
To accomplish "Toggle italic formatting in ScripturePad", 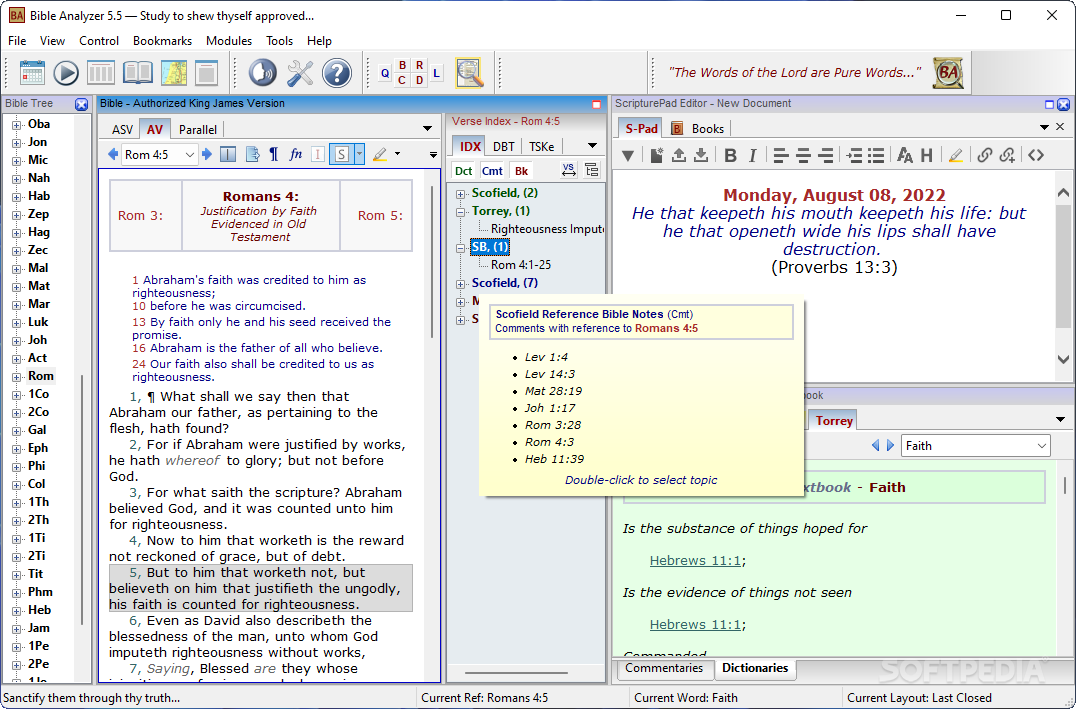I will pos(753,156).
